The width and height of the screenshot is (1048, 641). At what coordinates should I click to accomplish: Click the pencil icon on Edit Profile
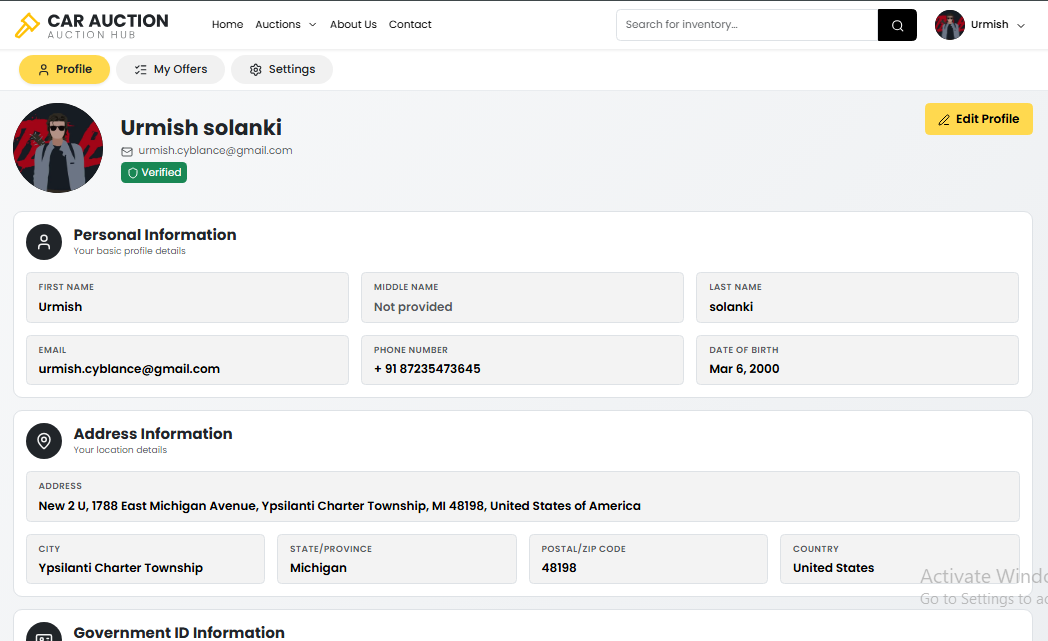(x=944, y=120)
